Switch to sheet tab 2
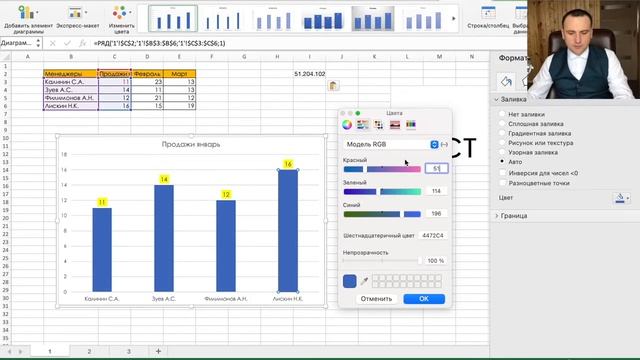Viewport: 640px width, 360px height. 89,351
